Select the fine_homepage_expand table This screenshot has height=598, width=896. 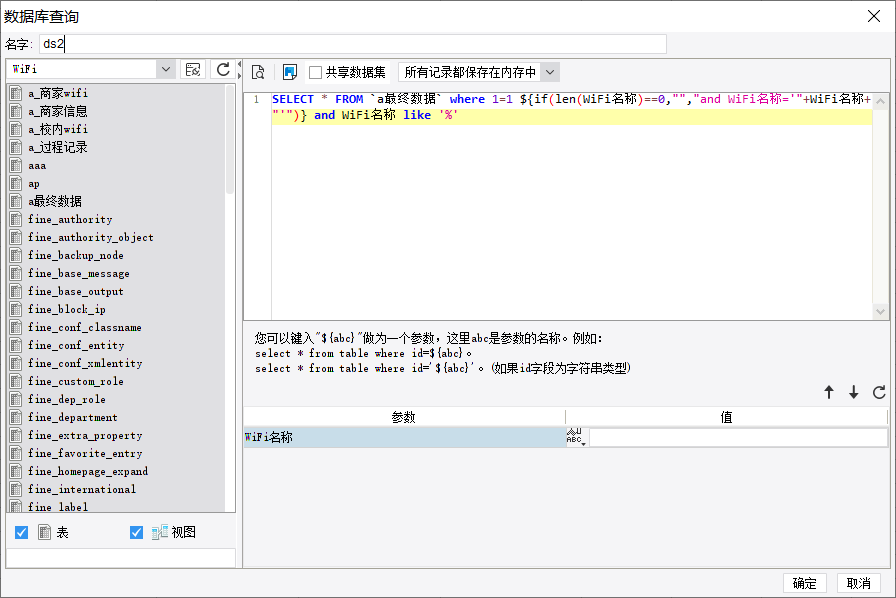click(x=88, y=471)
